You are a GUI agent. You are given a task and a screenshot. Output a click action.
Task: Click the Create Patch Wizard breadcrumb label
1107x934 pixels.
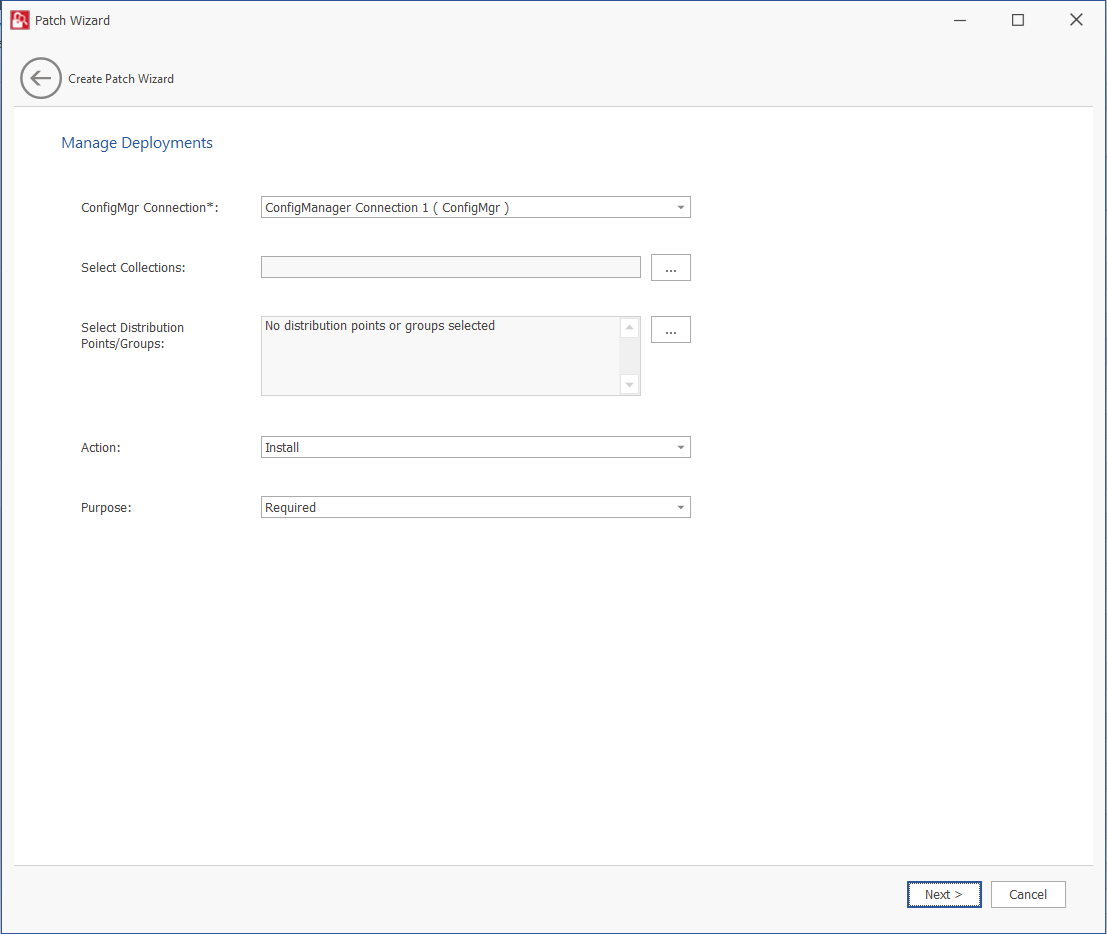point(121,79)
